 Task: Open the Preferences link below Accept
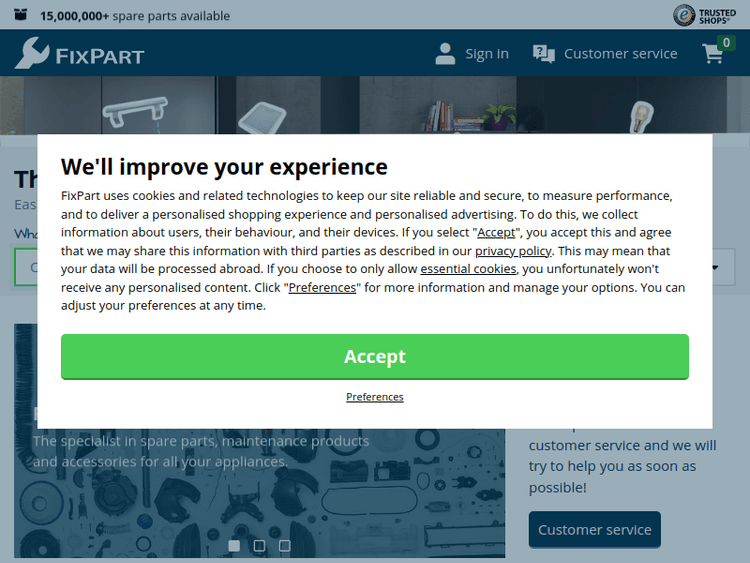point(375,397)
